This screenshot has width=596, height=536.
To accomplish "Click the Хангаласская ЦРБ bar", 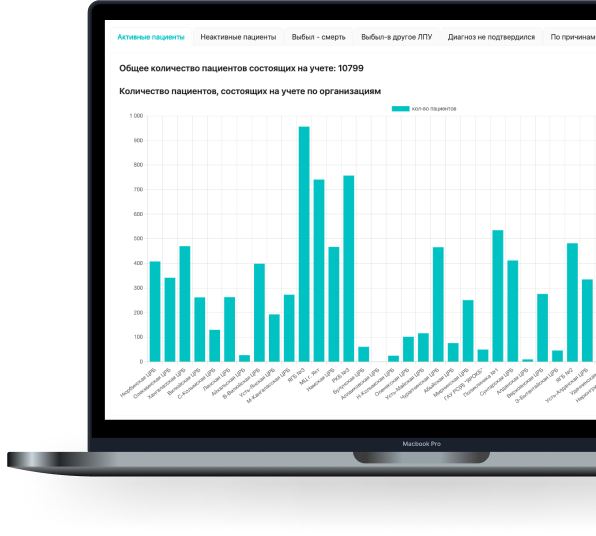I will (185, 304).
